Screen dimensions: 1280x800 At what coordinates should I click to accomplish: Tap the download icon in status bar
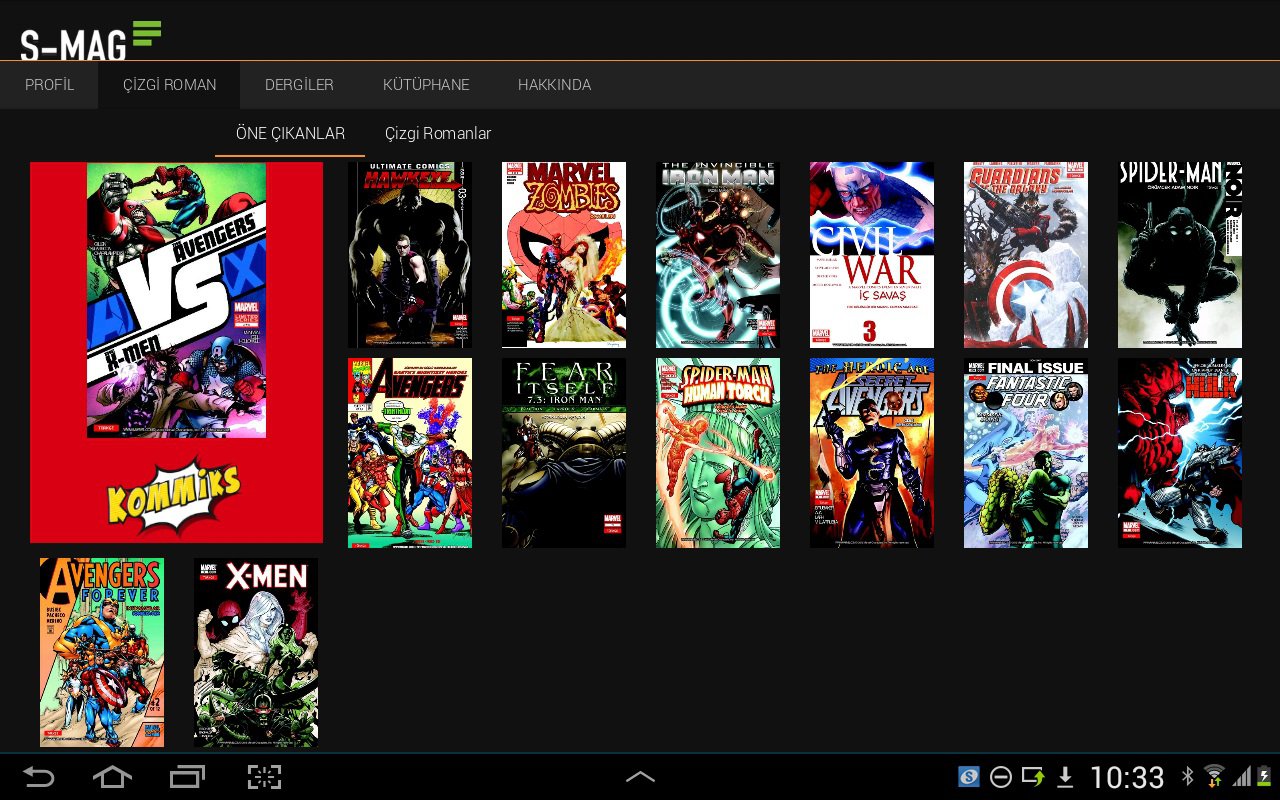point(1065,777)
